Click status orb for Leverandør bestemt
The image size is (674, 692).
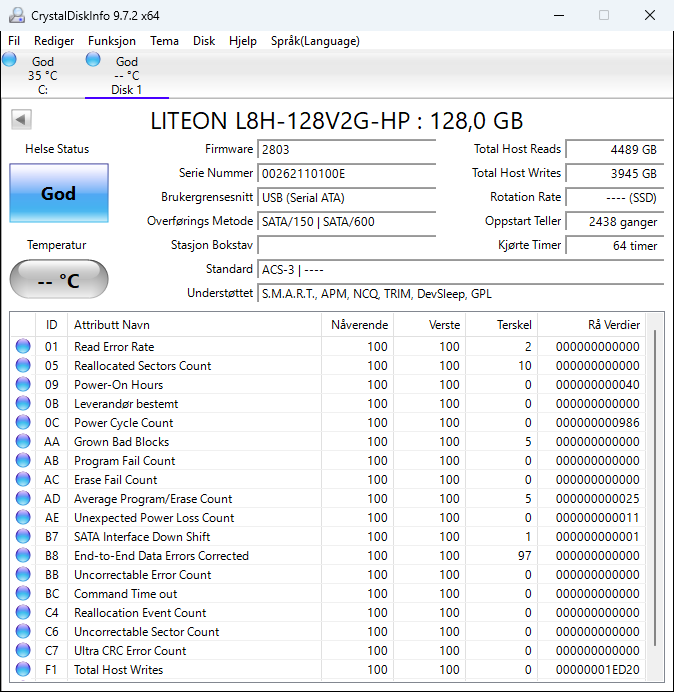click(23, 403)
